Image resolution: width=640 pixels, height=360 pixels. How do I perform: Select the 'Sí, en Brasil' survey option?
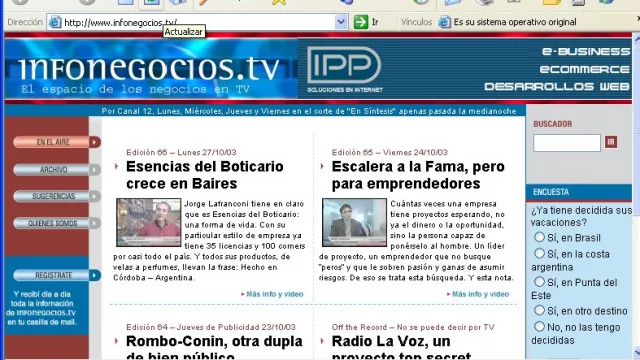tap(540, 237)
